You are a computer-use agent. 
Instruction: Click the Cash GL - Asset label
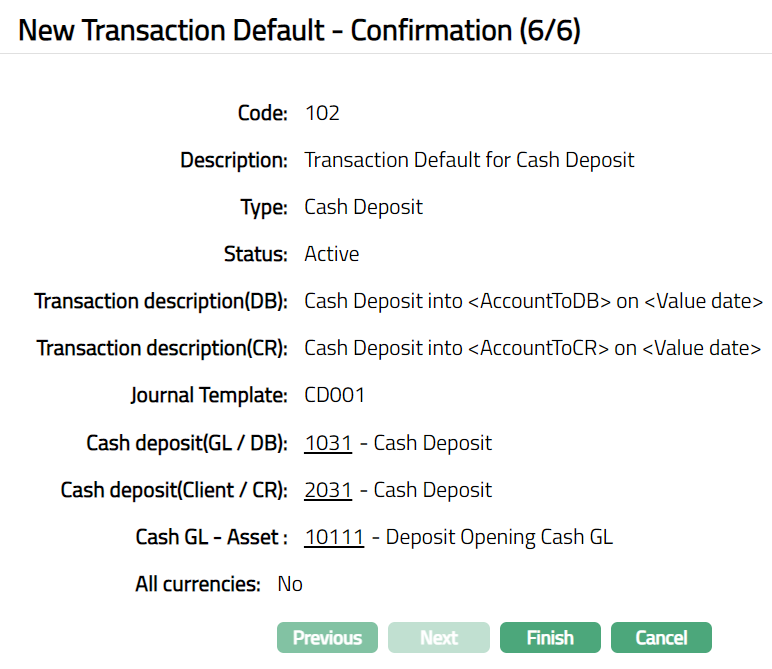pos(212,537)
